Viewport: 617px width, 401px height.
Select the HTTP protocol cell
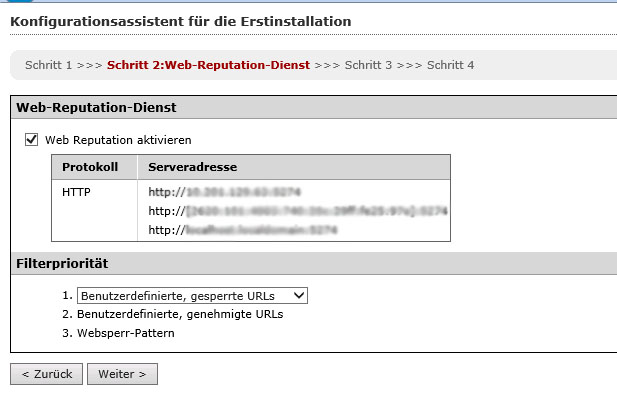click(77, 190)
